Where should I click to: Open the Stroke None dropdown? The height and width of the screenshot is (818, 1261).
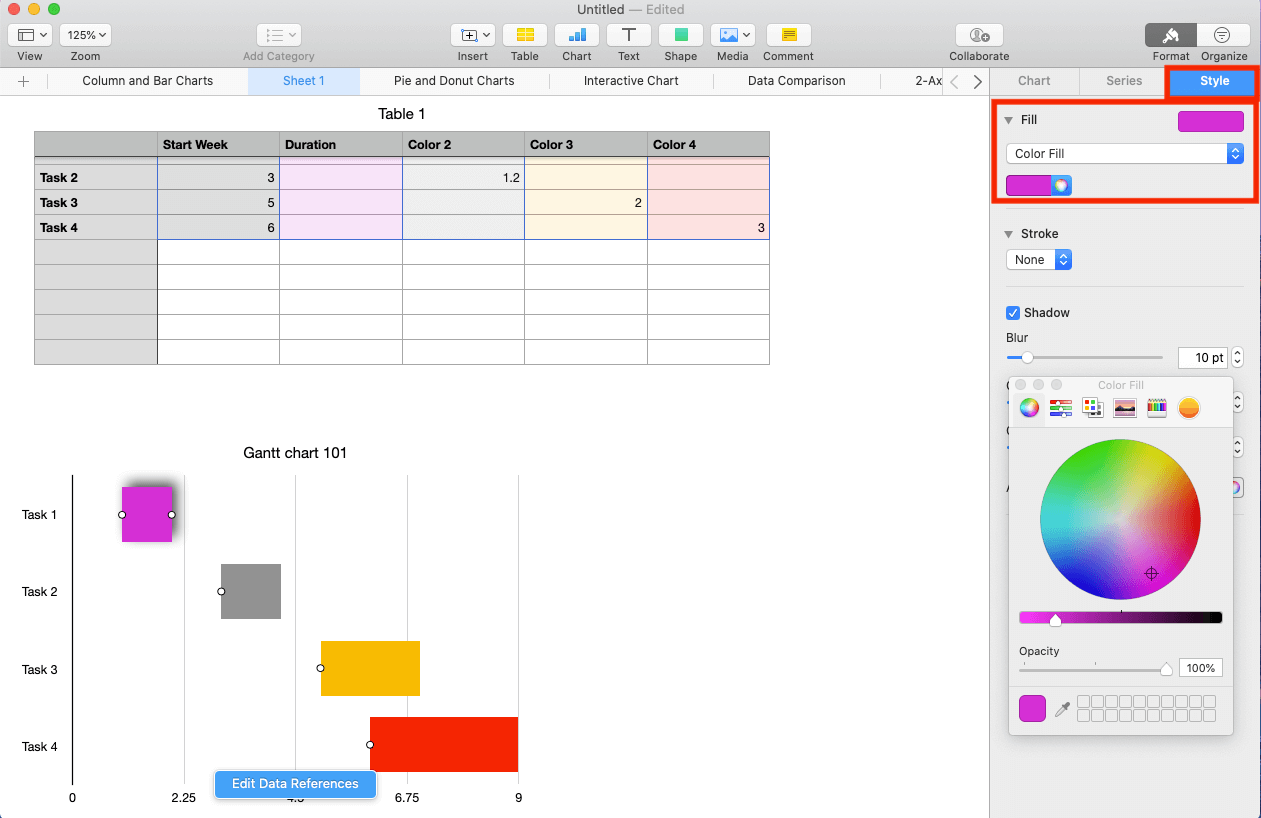coord(1038,260)
